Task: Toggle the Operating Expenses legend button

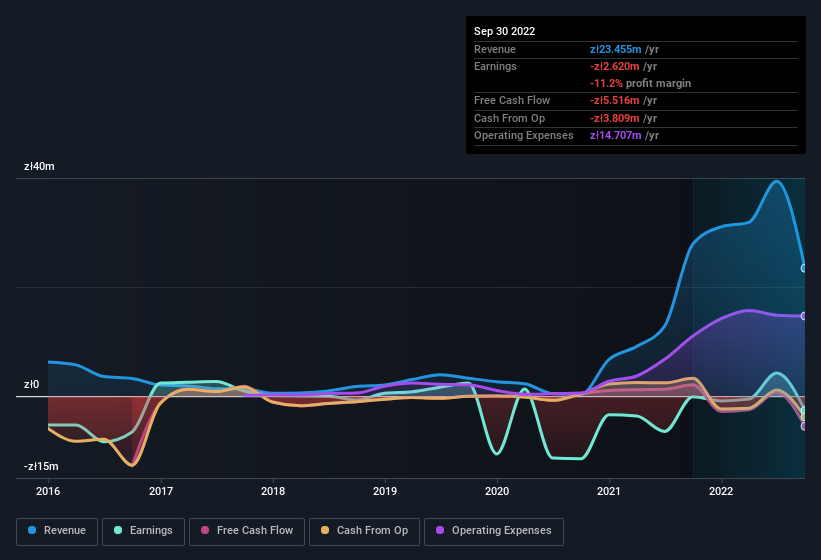Action: [494, 531]
